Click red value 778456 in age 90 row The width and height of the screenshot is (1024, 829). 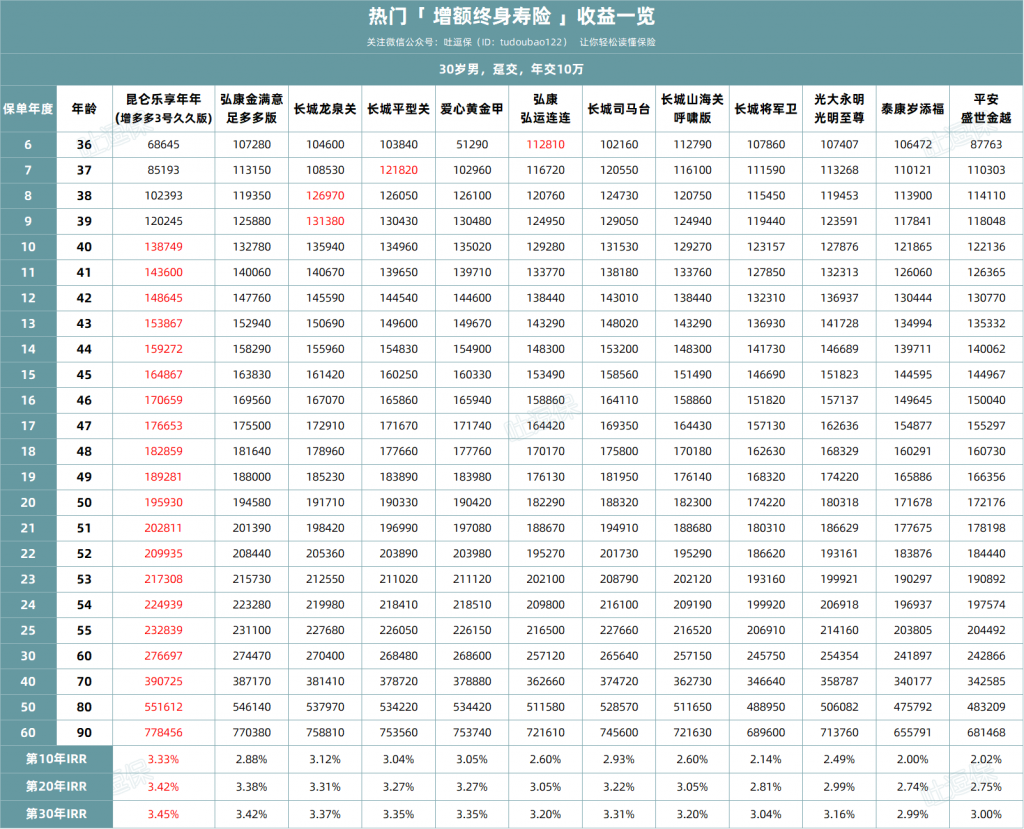pos(163,732)
